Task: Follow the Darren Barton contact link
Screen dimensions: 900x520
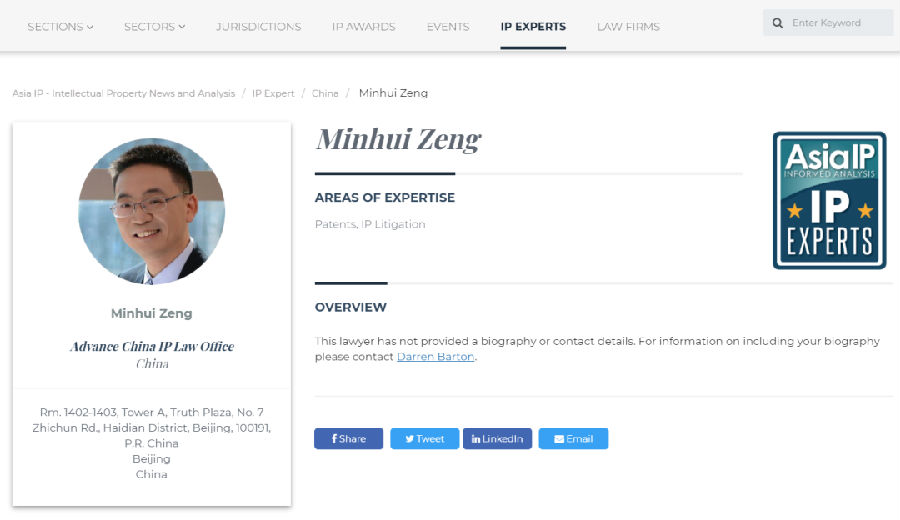Action: (x=436, y=356)
